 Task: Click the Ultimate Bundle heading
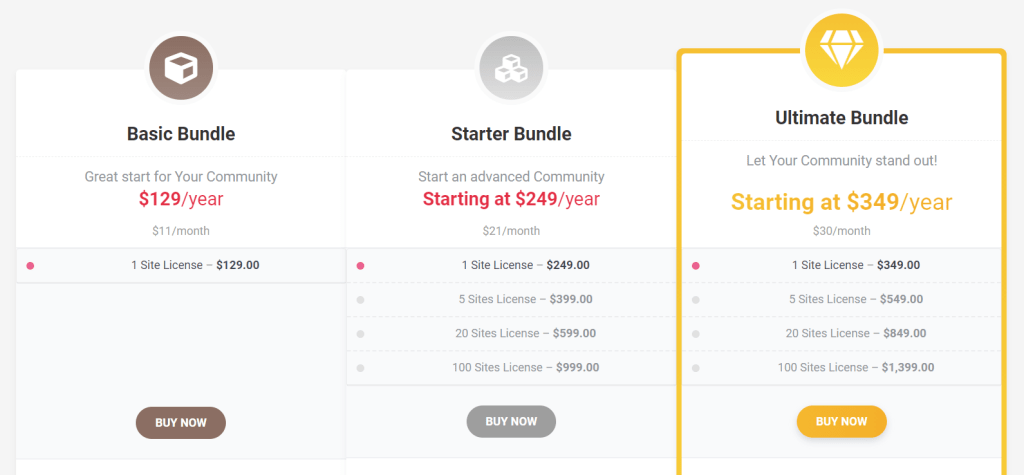tap(842, 118)
